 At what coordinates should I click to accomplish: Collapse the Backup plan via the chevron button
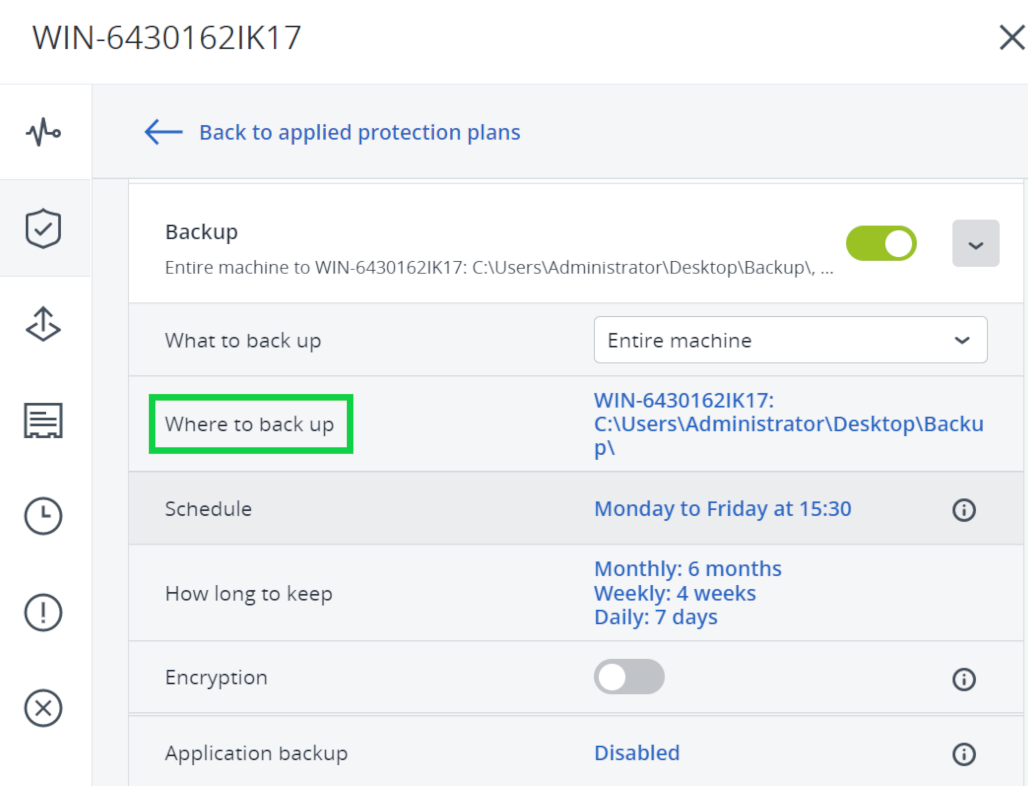(x=975, y=243)
